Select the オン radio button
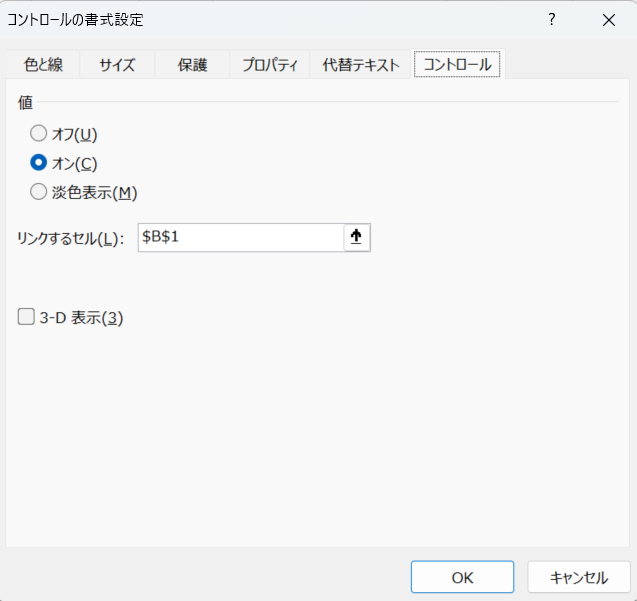The image size is (637, 601). pos(39,163)
